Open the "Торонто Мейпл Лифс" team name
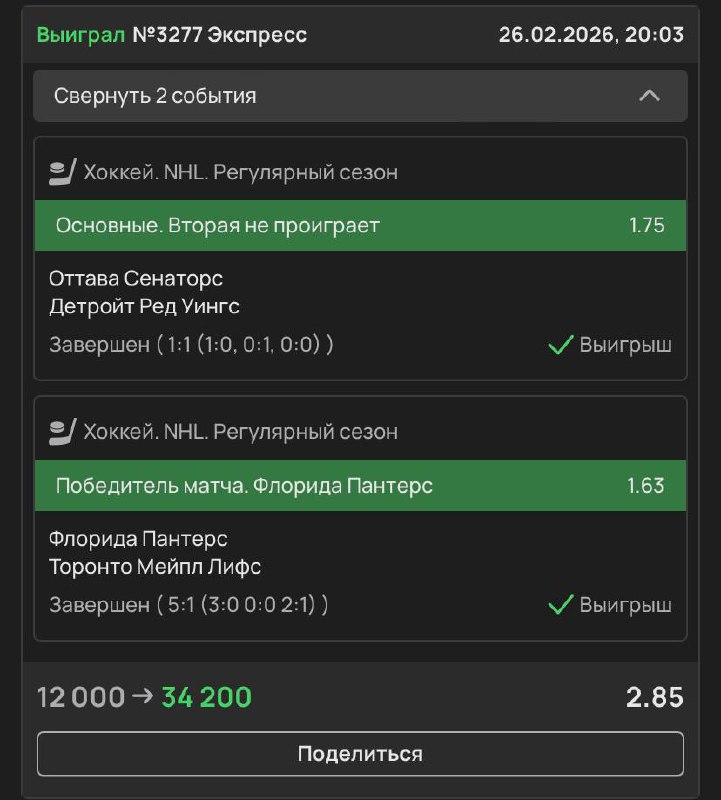The height and width of the screenshot is (800, 721). (x=155, y=567)
